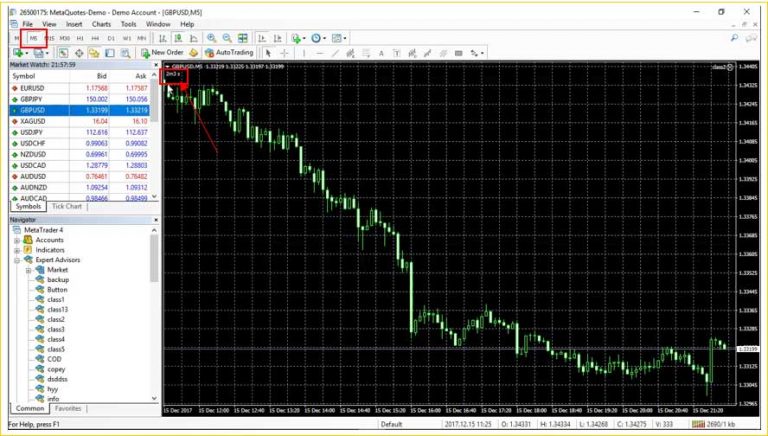Open the Templates icon
Viewport: 768px width, 436px height.
click(x=336, y=38)
